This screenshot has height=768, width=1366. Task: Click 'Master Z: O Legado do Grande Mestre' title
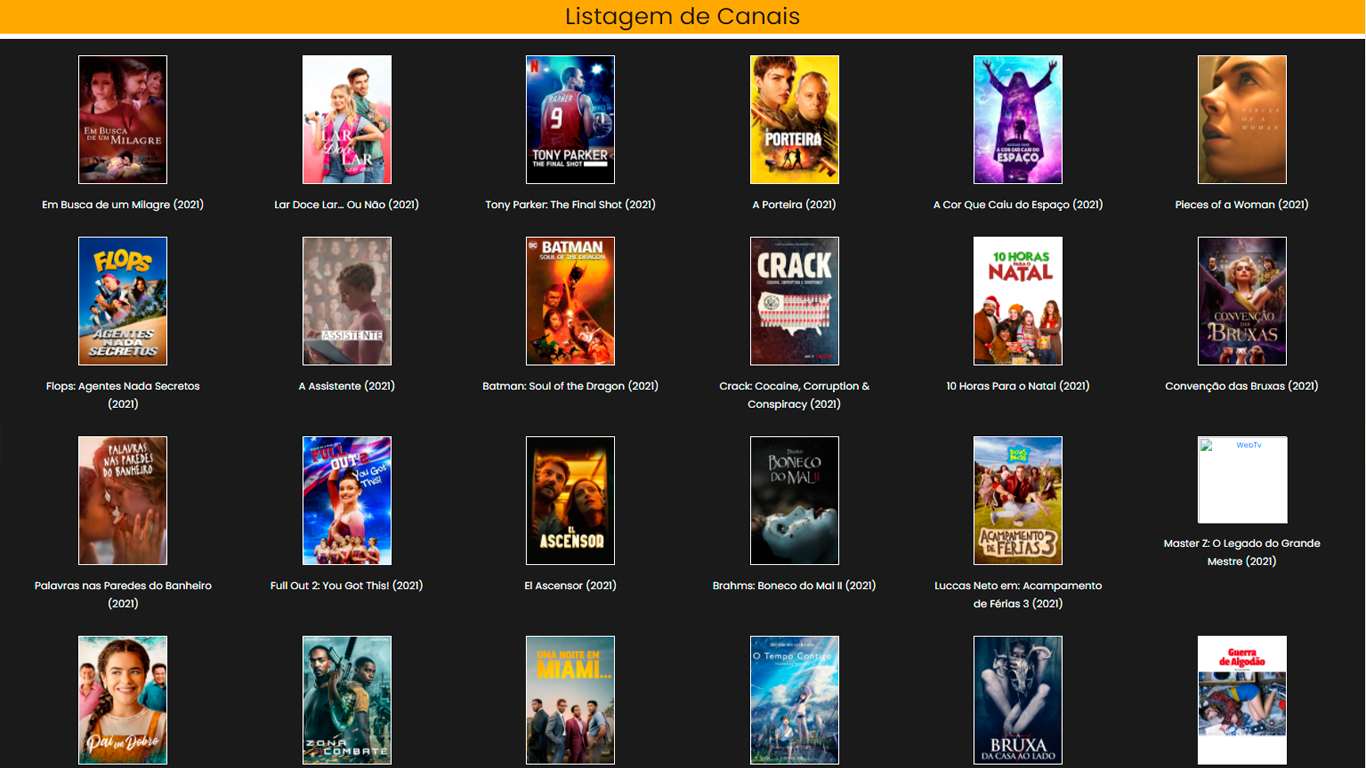pos(1242,544)
